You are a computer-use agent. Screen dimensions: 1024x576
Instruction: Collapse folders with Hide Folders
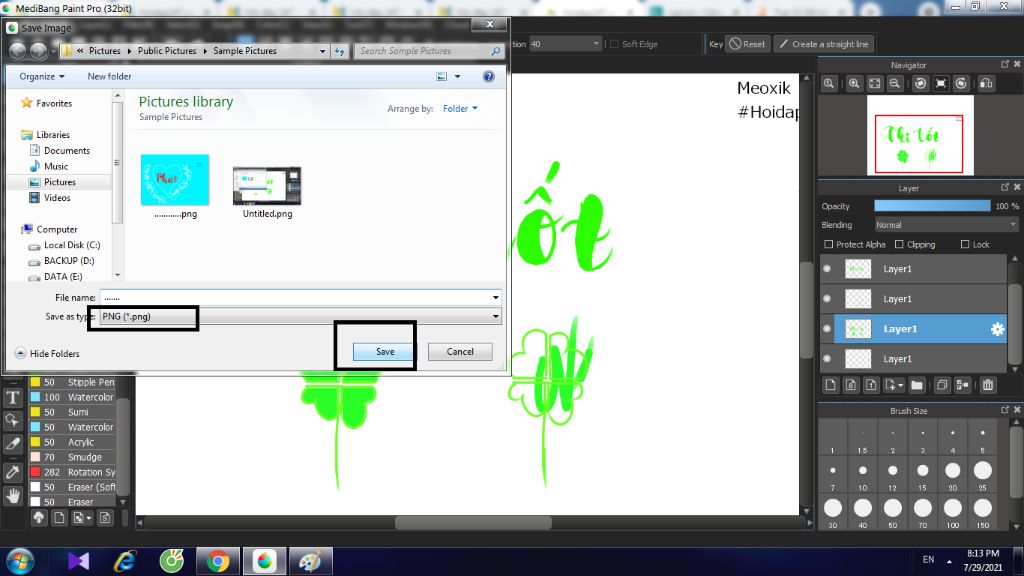(x=47, y=353)
